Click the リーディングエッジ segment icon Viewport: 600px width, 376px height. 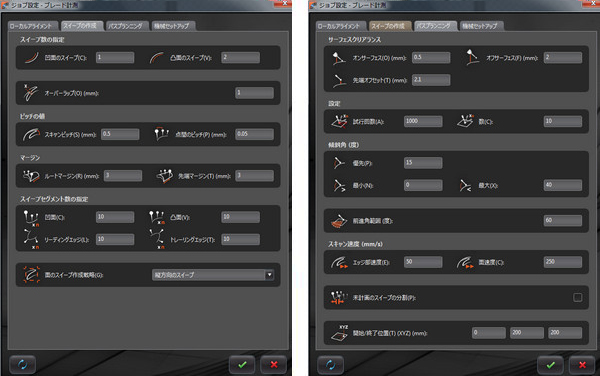click(x=31, y=239)
